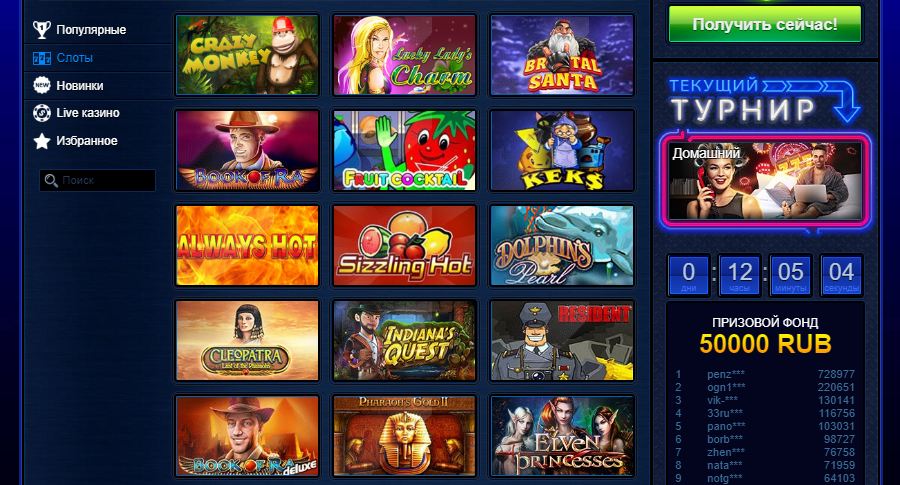
Task: Open the Lucky Lady's Charm game
Action: click(405, 55)
